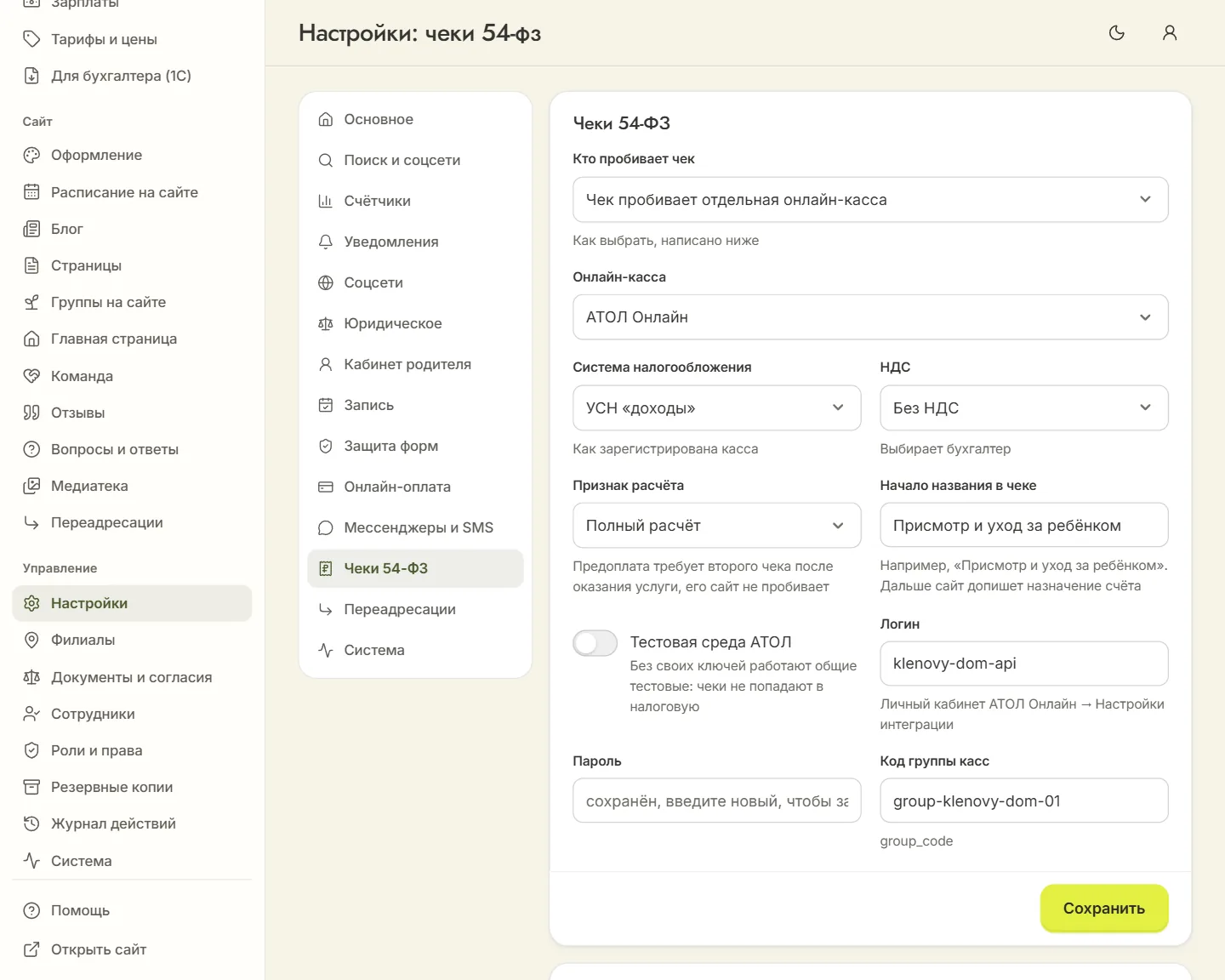Click the Чеки 54-ФЗ receipt icon
1225x980 pixels.
point(325,568)
